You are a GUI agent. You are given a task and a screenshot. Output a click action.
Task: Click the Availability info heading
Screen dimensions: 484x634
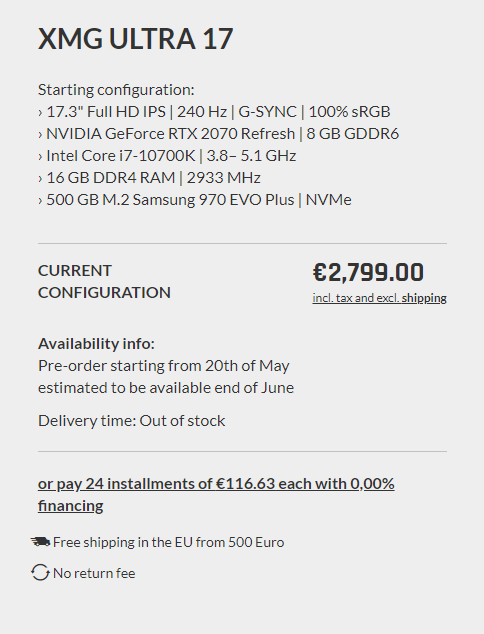click(96, 344)
